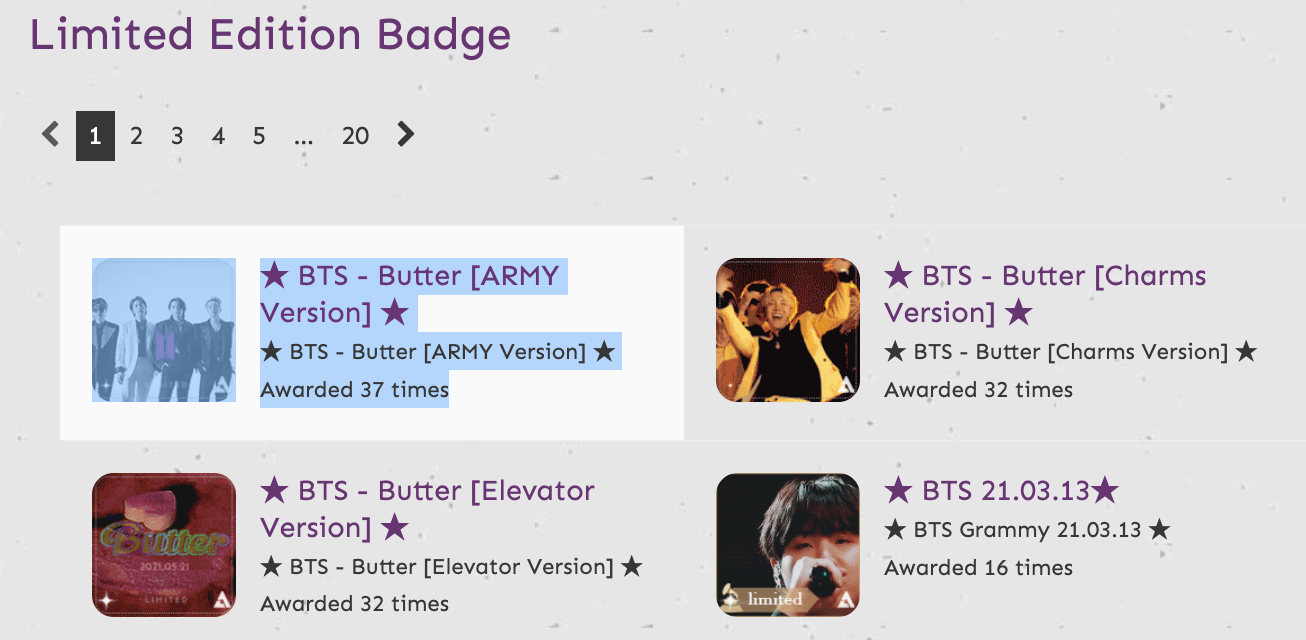Go to previous page arrow
This screenshot has width=1306, height=640.
[51, 134]
